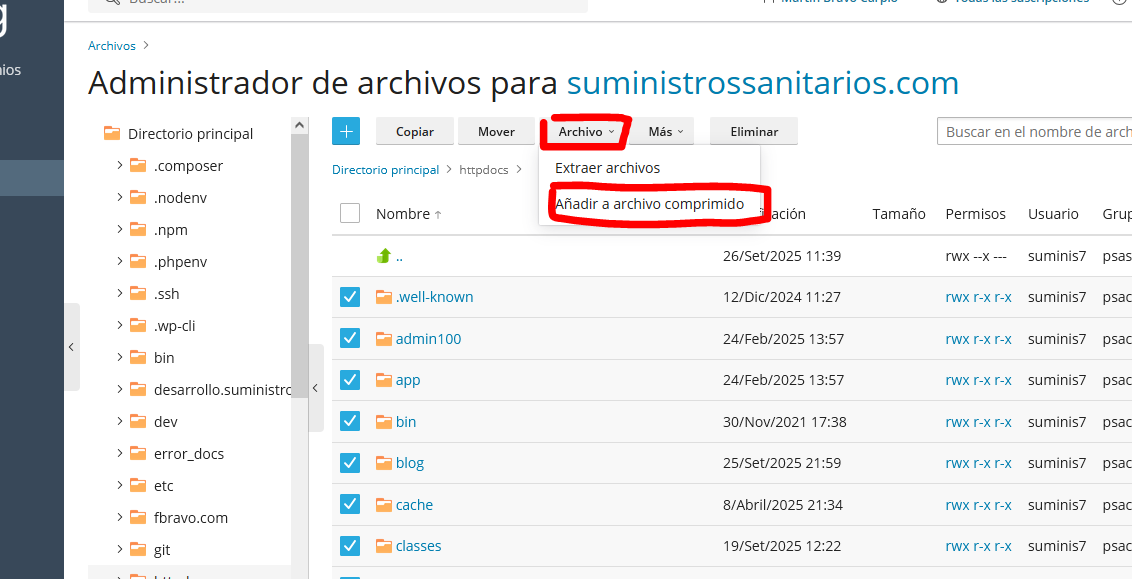Click the folder icon of Directorio principal
The width and height of the screenshot is (1132, 579).
click(110, 132)
